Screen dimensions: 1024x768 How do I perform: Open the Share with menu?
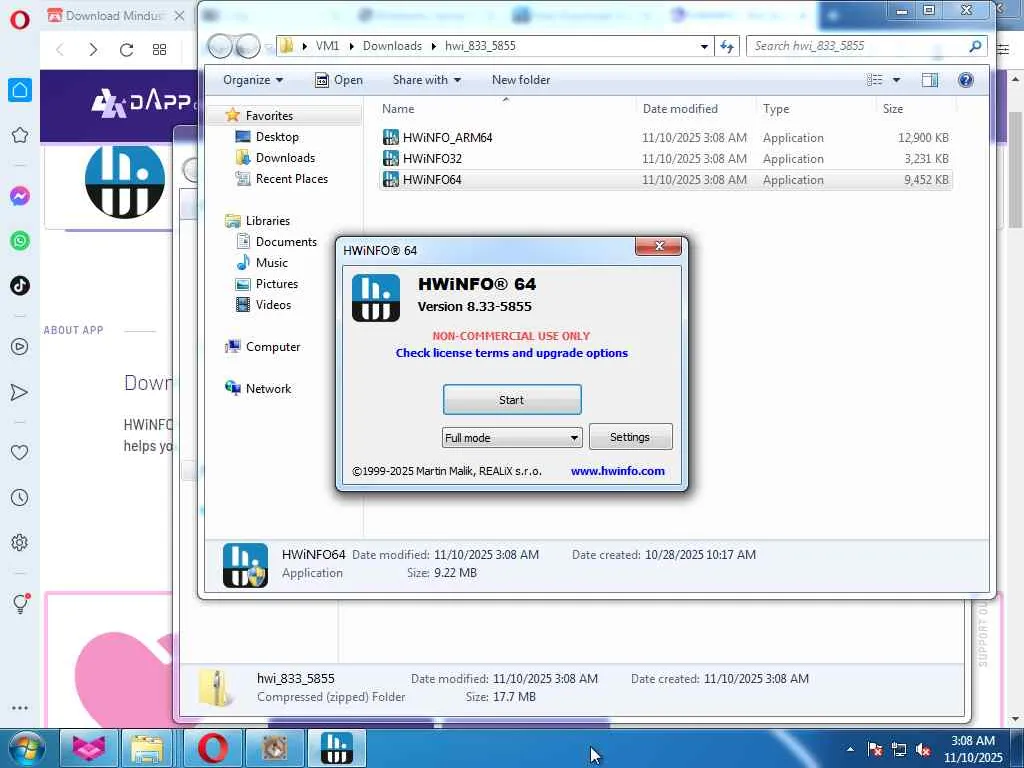(x=426, y=80)
